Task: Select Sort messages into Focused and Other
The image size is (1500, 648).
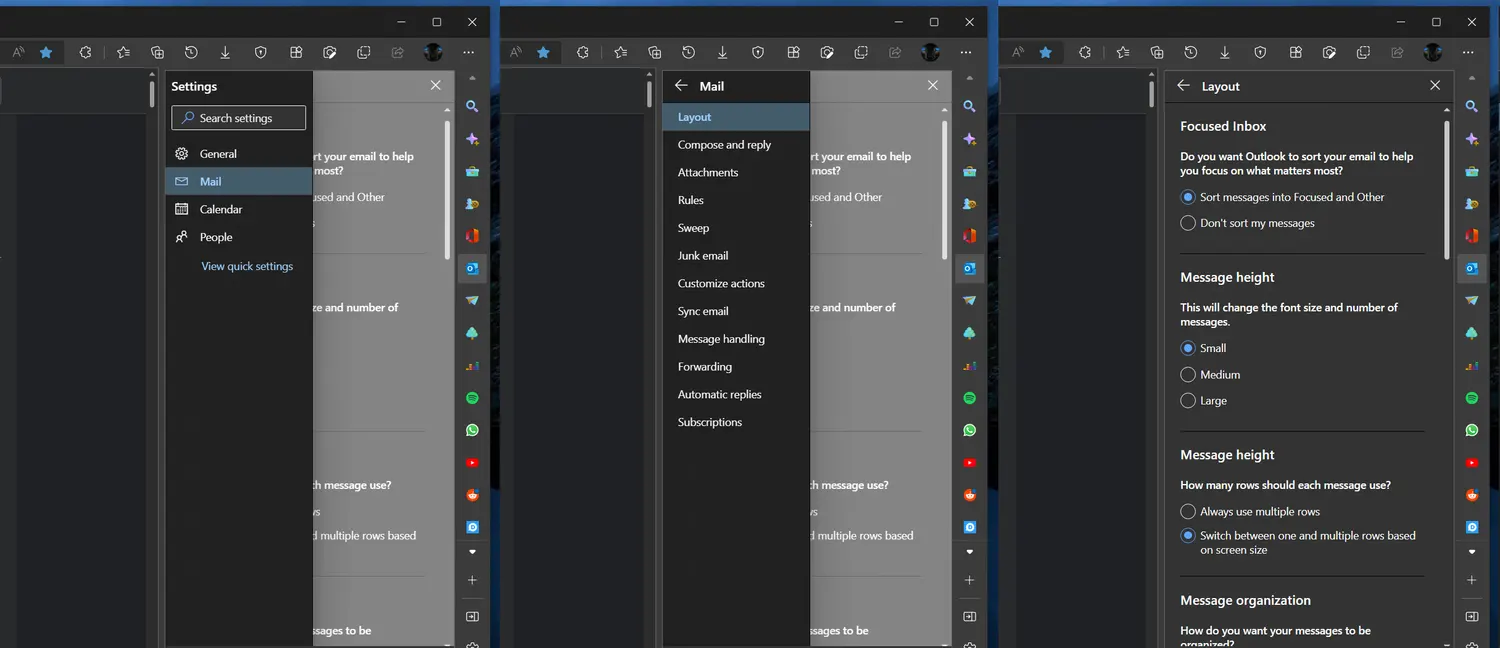Action: pyautogui.click(x=1188, y=197)
